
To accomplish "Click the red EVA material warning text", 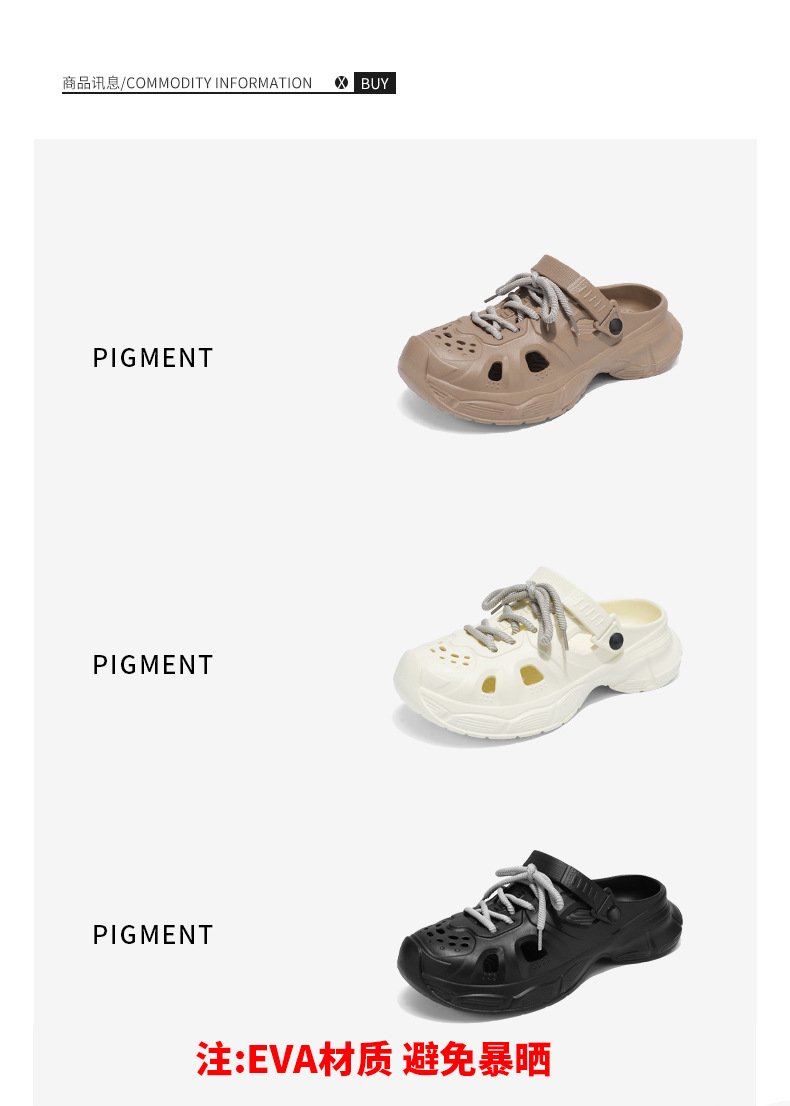I will (x=373, y=1059).
